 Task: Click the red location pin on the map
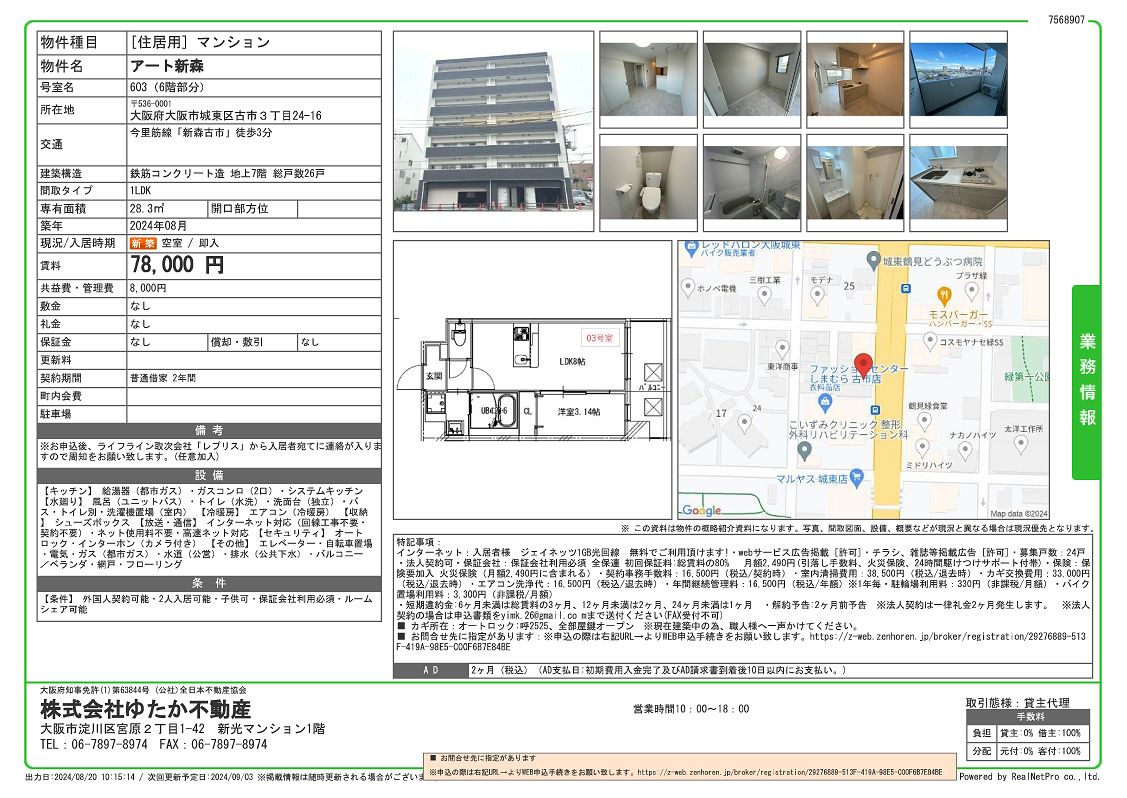pyautogui.click(x=862, y=366)
